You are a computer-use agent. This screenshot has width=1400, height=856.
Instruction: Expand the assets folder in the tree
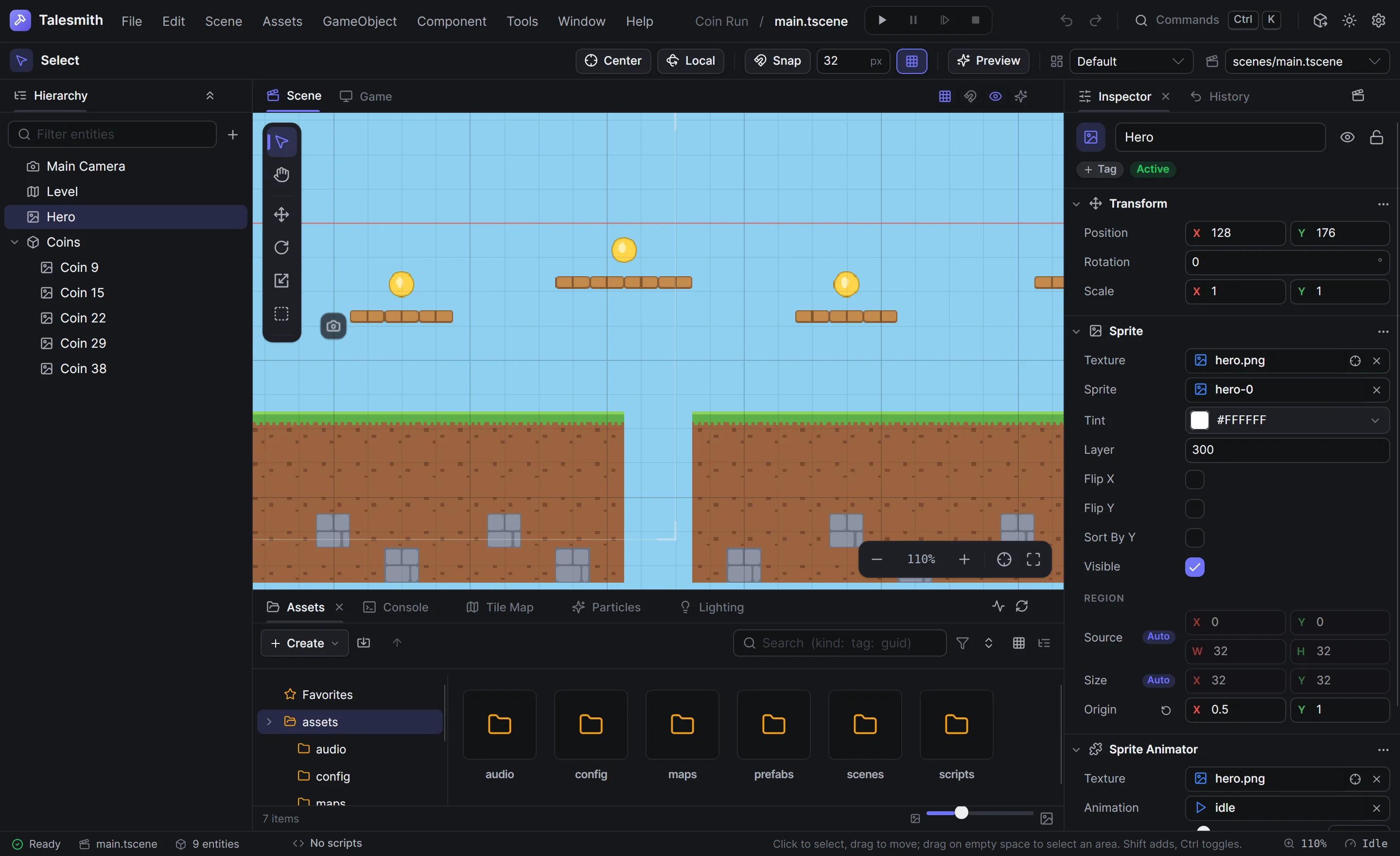pyautogui.click(x=269, y=722)
